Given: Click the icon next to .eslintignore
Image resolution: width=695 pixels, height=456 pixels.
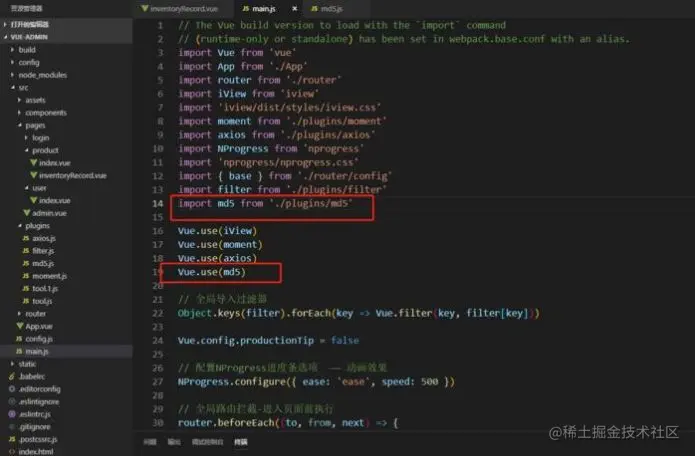Looking at the screenshot, I should [12, 401].
